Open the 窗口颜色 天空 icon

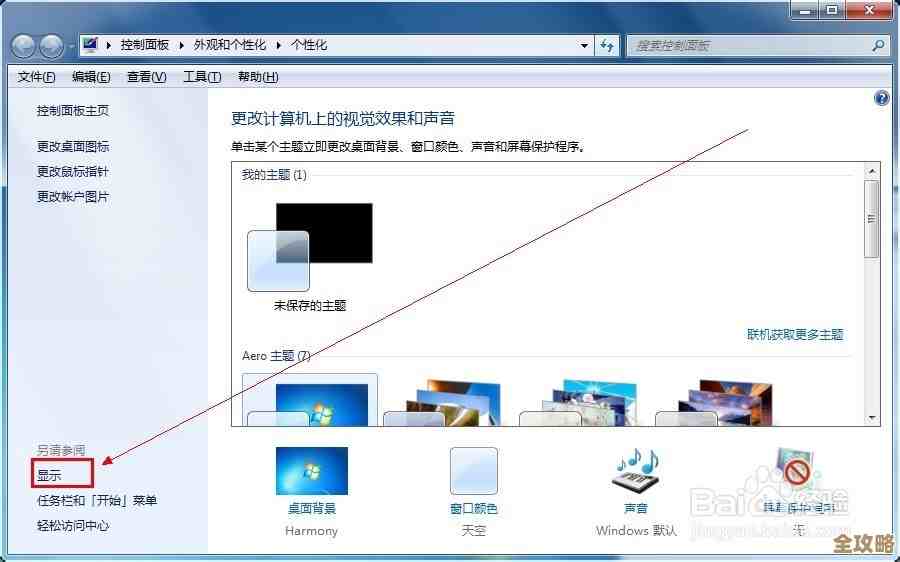[474, 471]
